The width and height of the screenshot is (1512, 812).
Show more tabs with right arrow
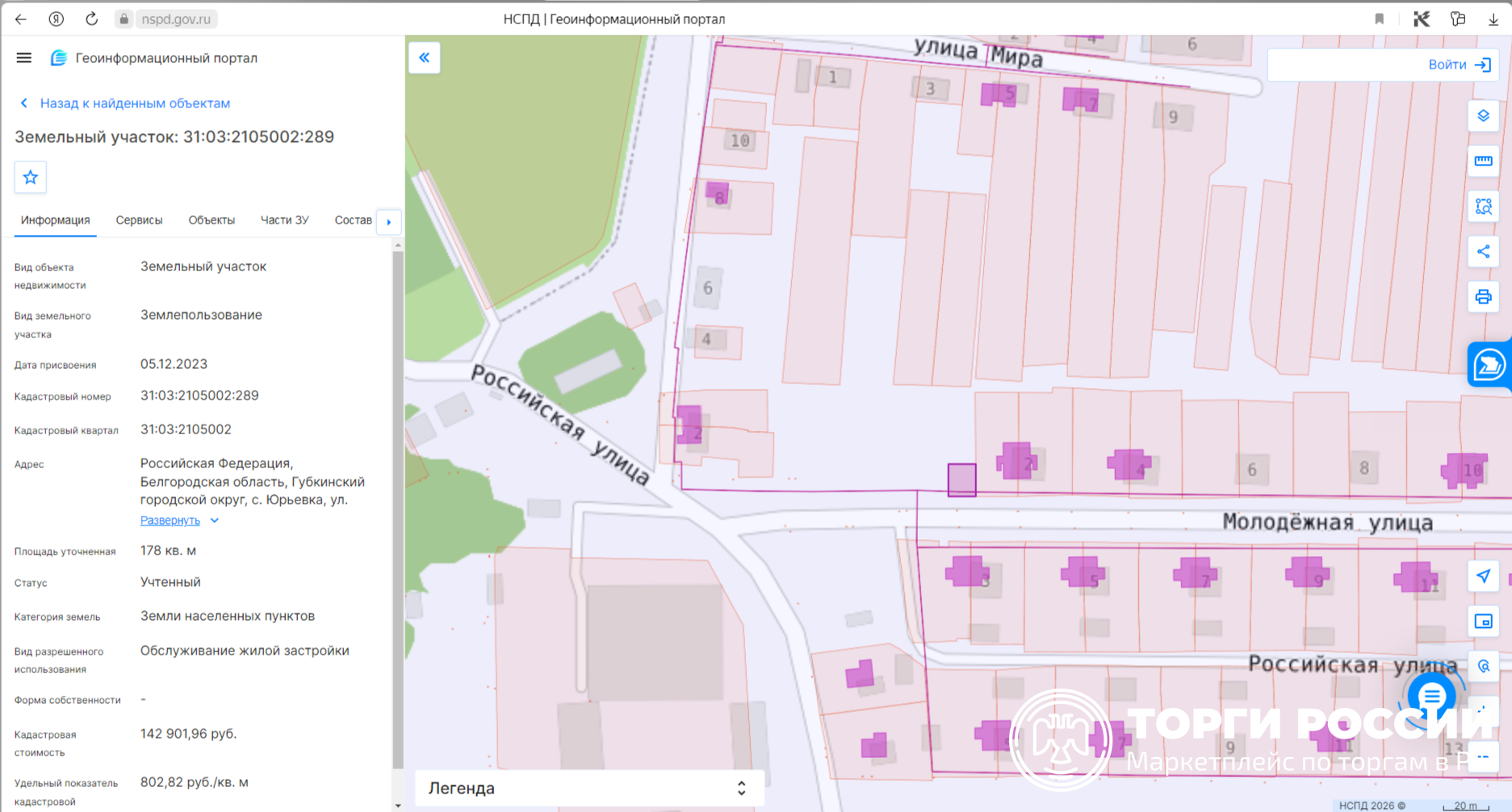(x=389, y=221)
